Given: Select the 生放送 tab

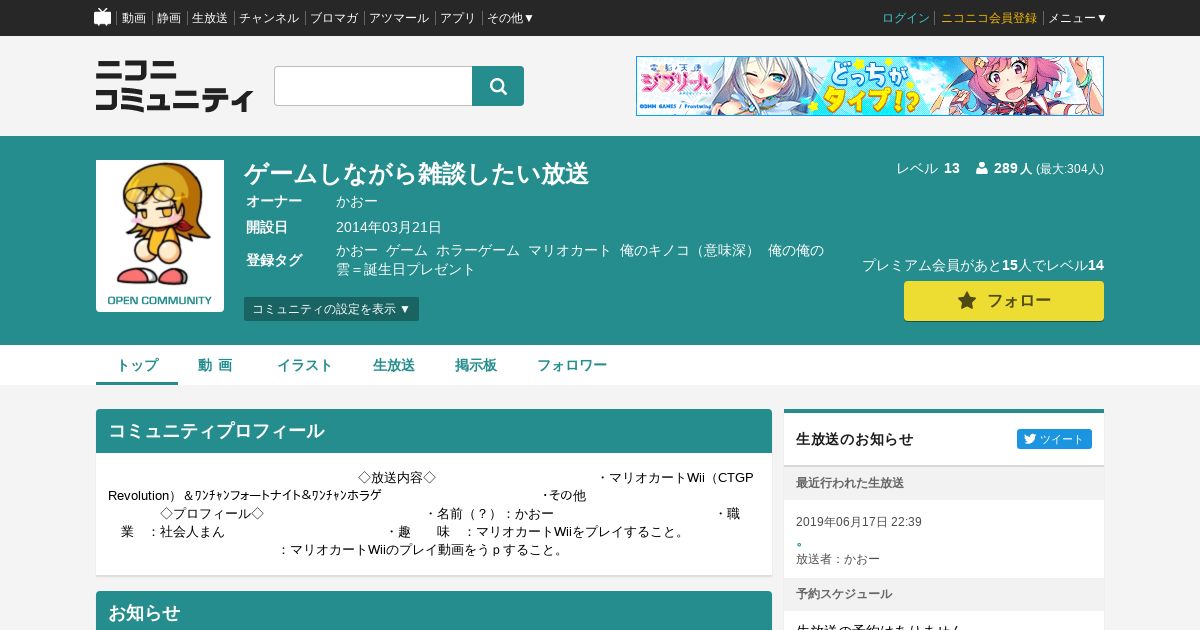Looking at the screenshot, I should click(394, 365).
